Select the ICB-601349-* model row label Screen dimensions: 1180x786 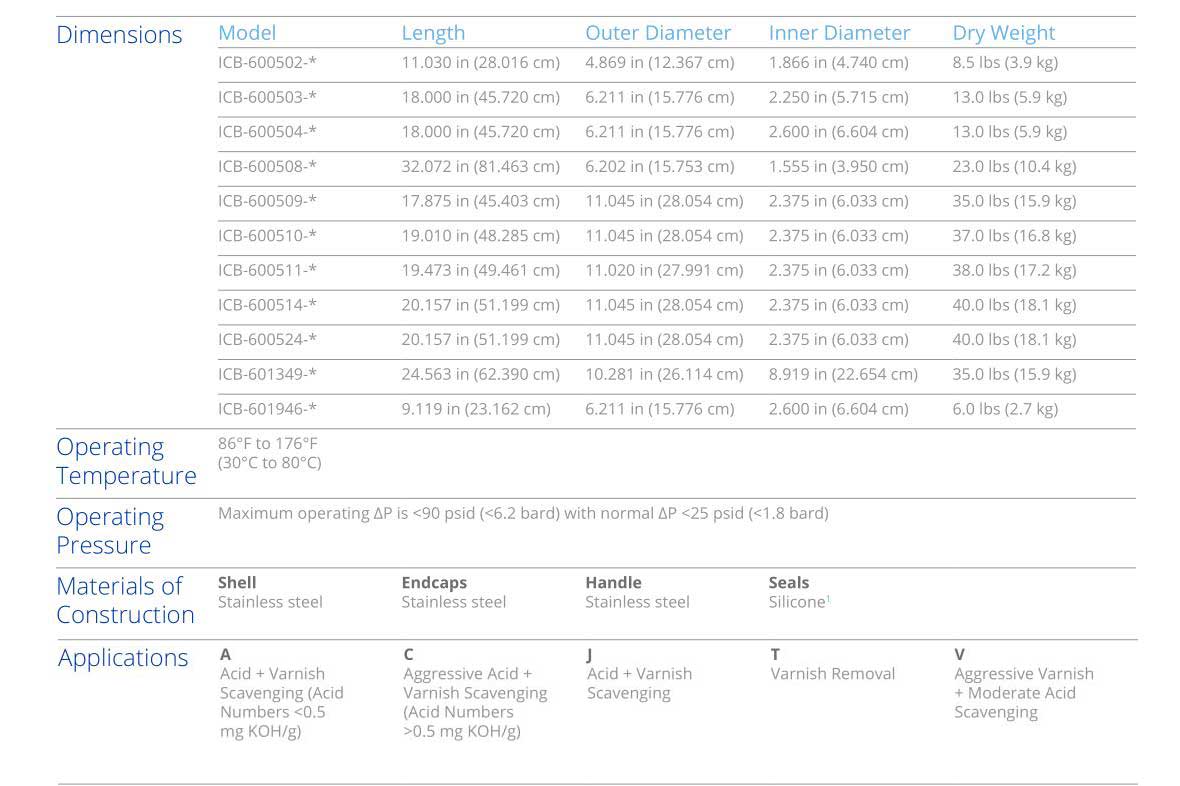pos(267,375)
